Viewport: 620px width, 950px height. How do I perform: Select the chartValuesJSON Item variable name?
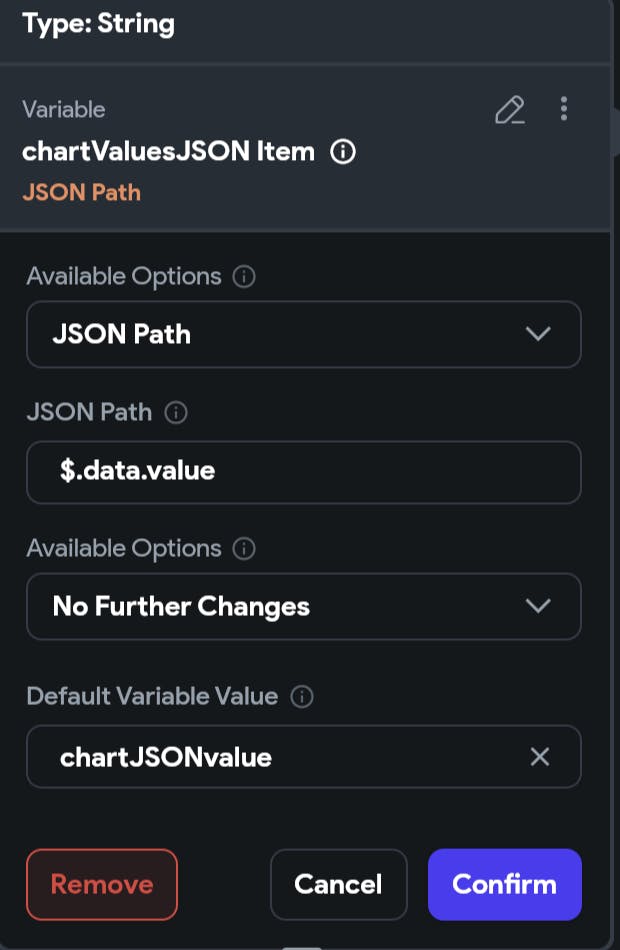[x=168, y=151]
